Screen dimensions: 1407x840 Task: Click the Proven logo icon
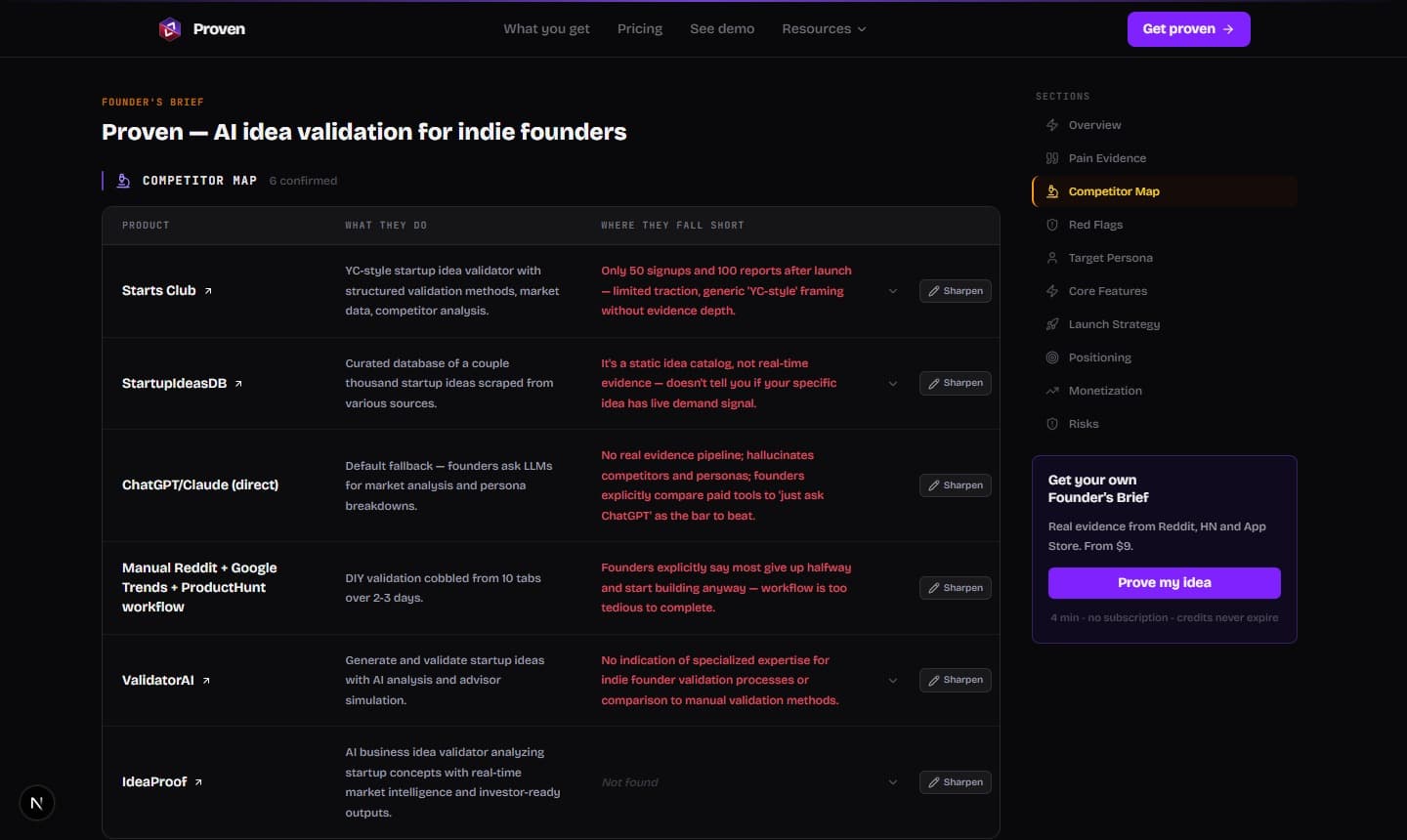tap(170, 29)
